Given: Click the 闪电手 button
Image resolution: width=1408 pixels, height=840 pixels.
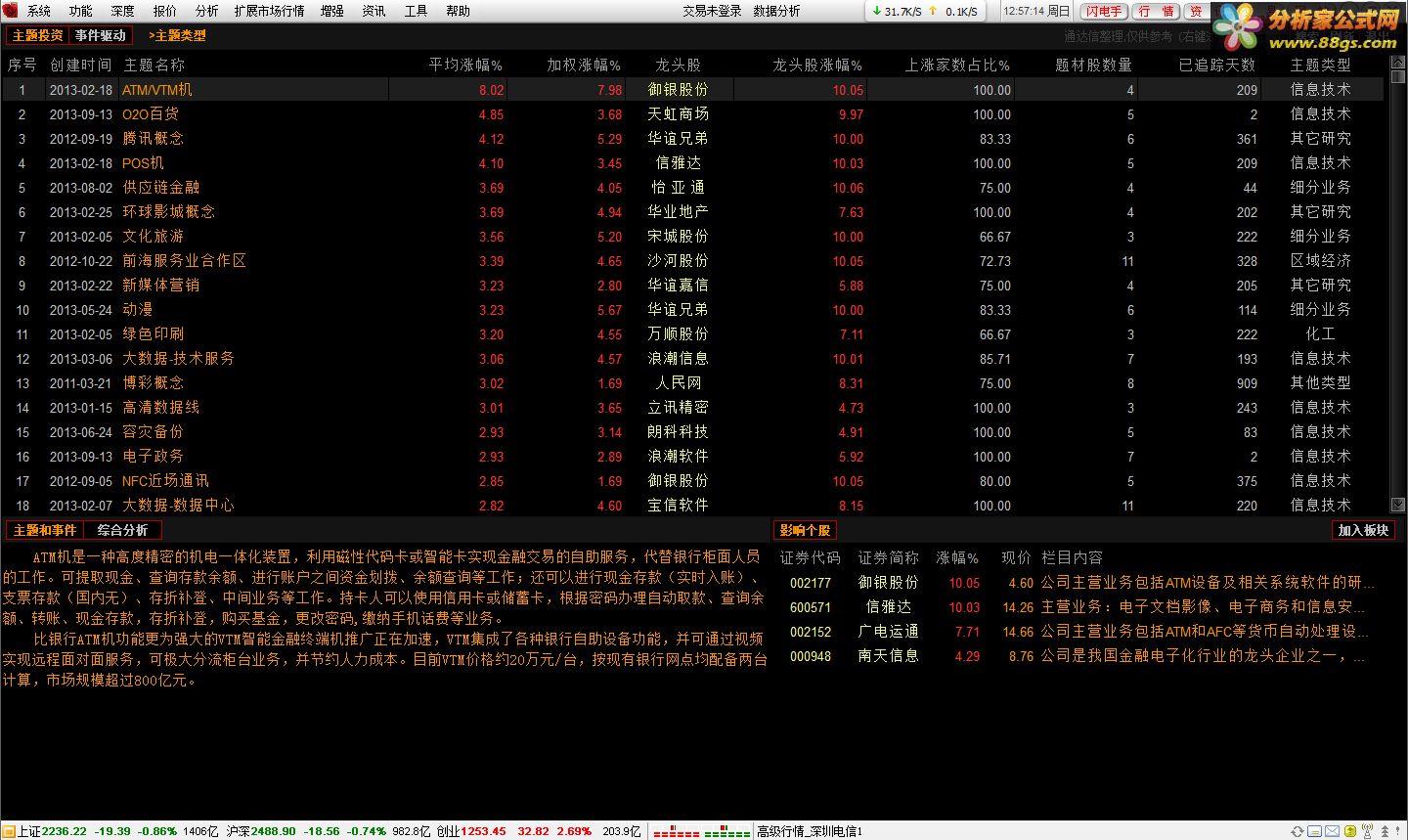Looking at the screenshot, I should click(1104, 11).
